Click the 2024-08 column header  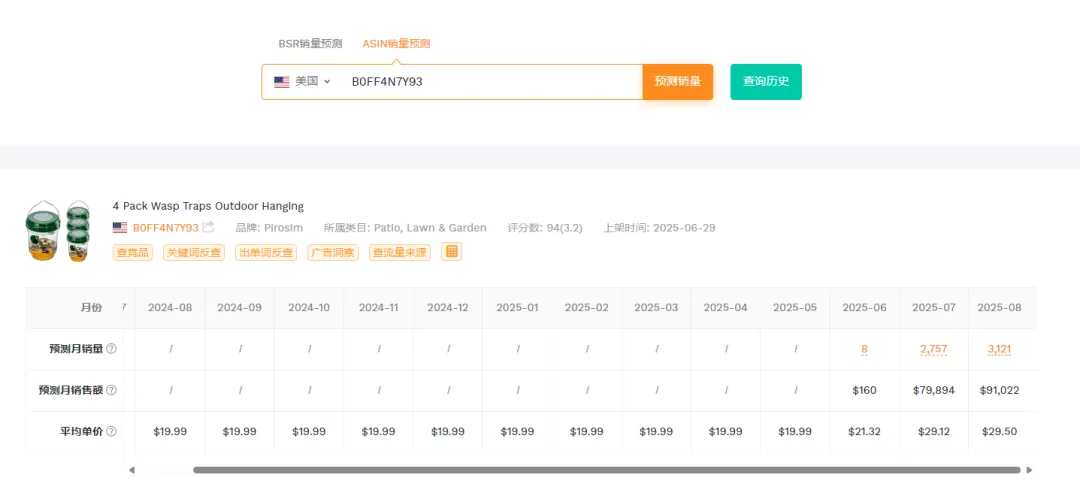[170, 307]
